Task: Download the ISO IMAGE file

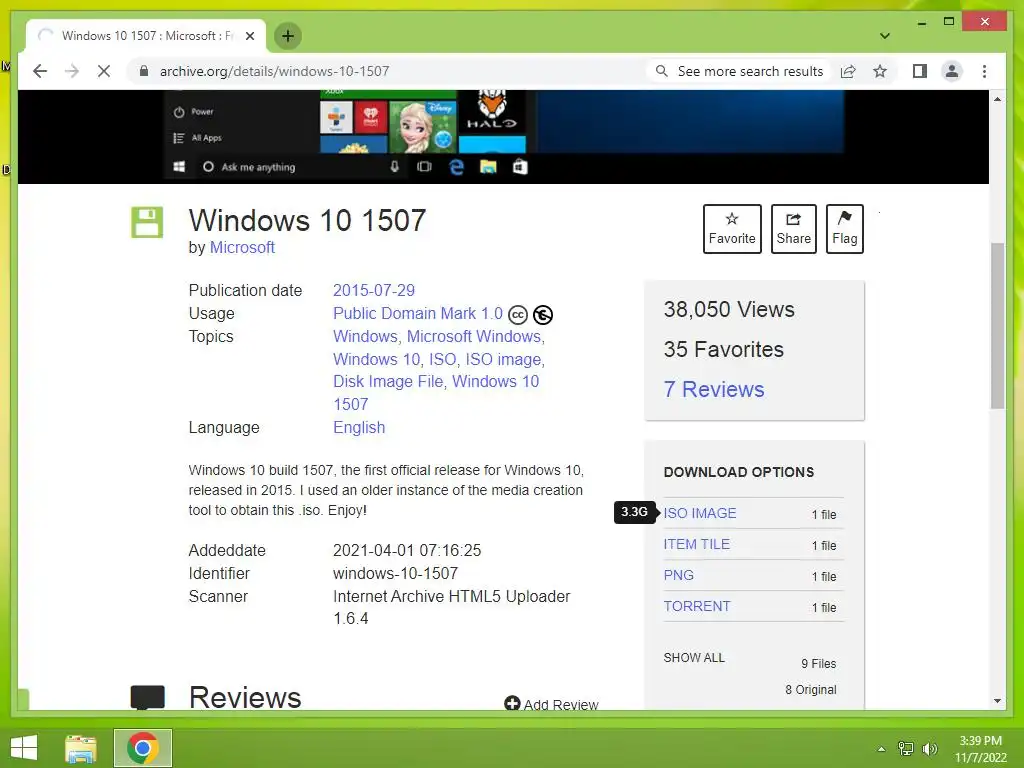Action: click(699, 513)
